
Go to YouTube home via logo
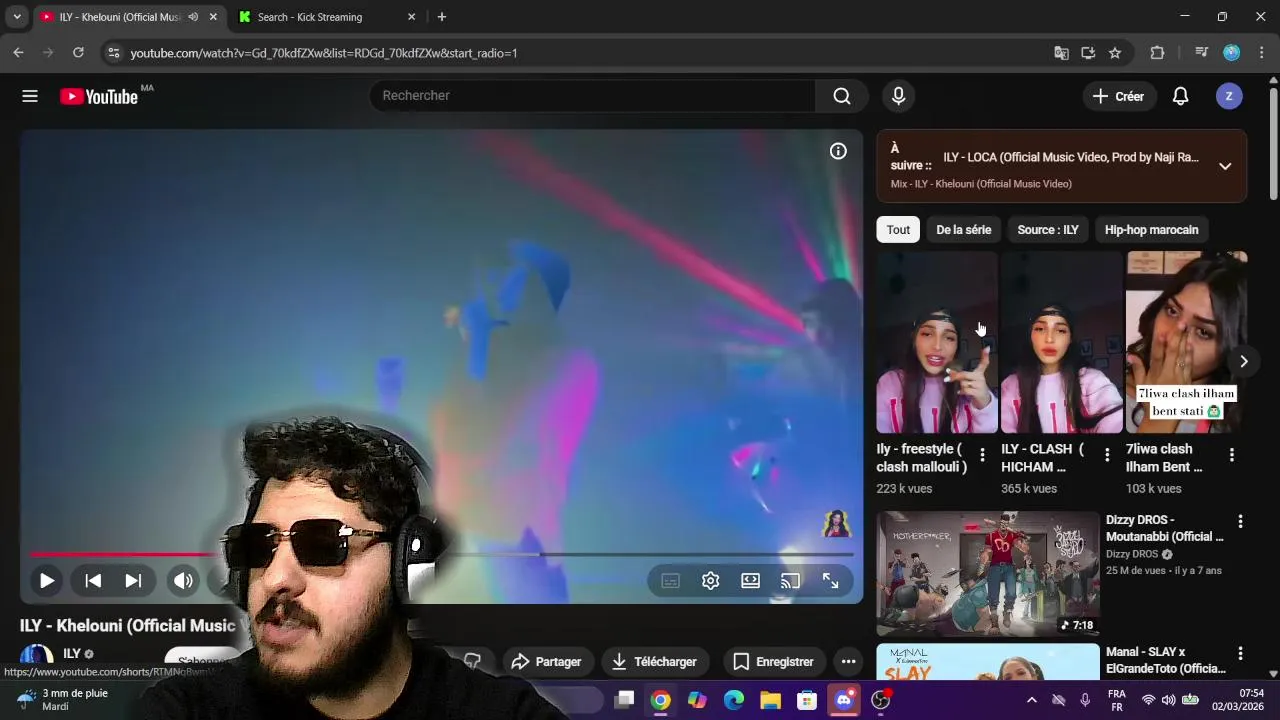click(x=99, y=96)
